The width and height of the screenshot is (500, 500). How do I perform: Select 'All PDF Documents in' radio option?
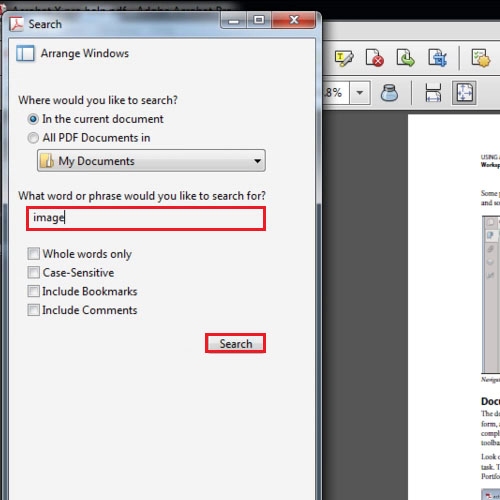coord(33,138)
